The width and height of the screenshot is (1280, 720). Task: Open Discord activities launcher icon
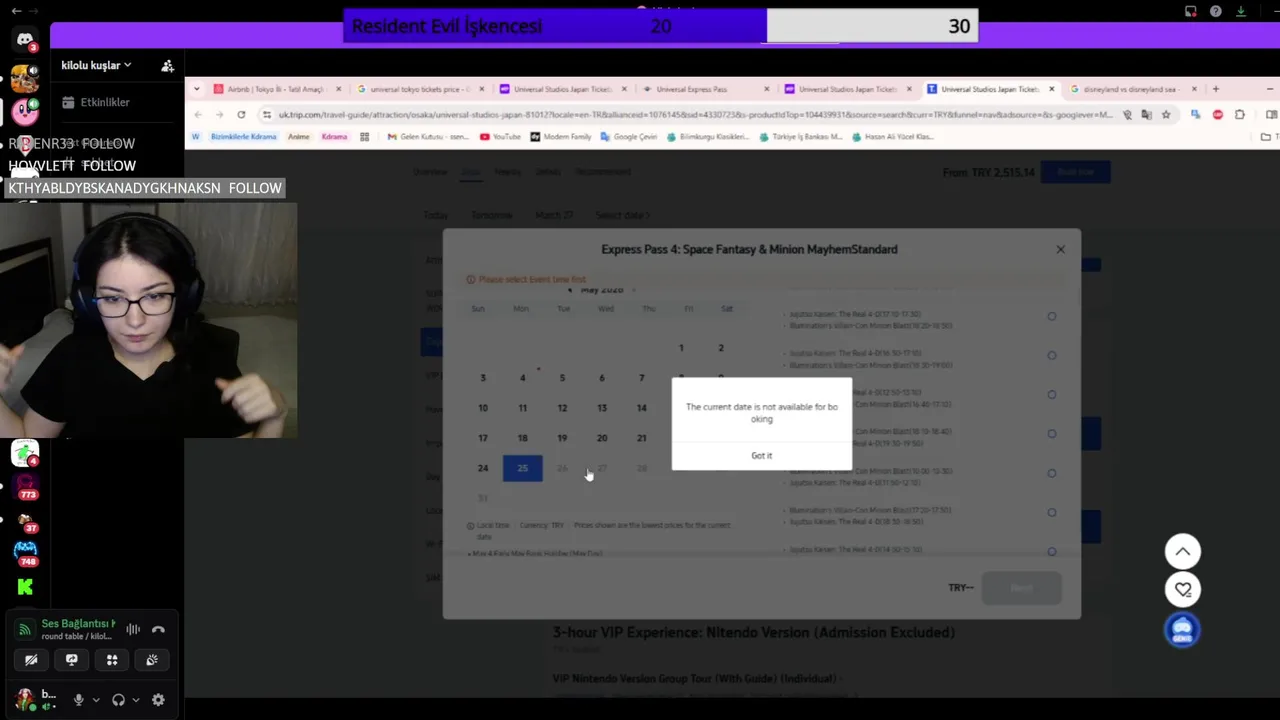point(112,660)
